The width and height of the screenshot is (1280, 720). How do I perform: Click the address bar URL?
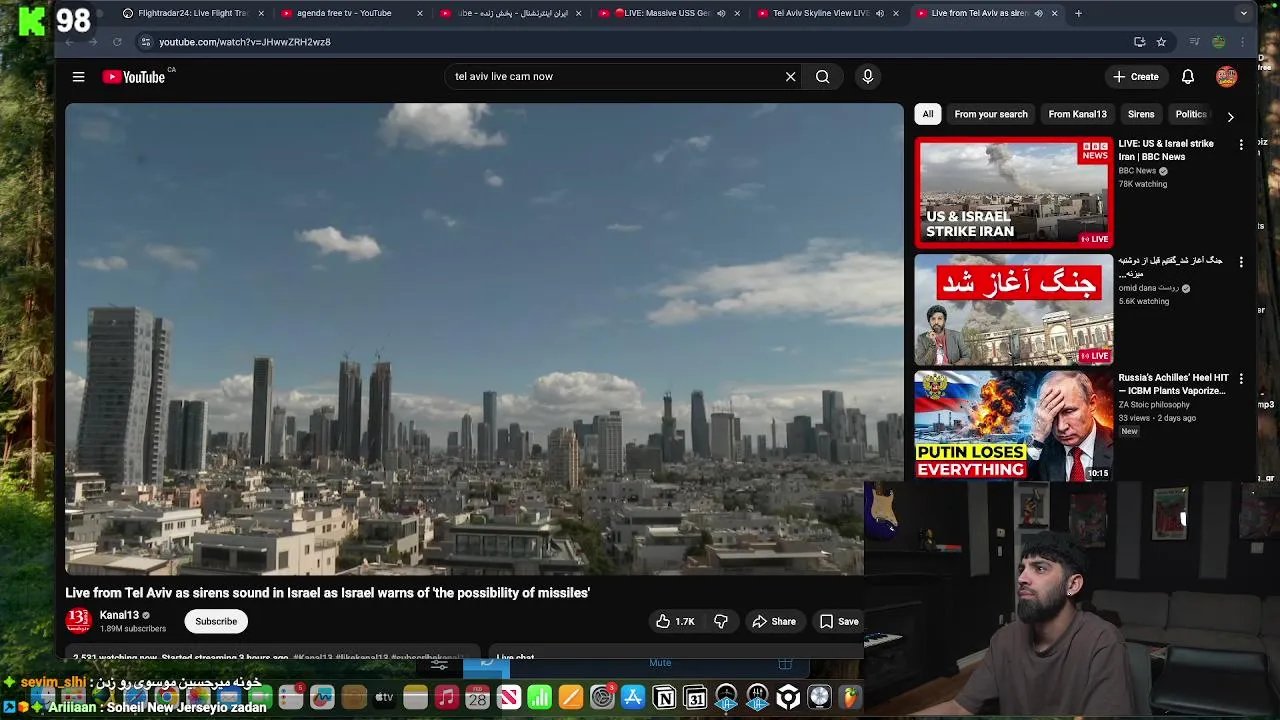[244, 42]
